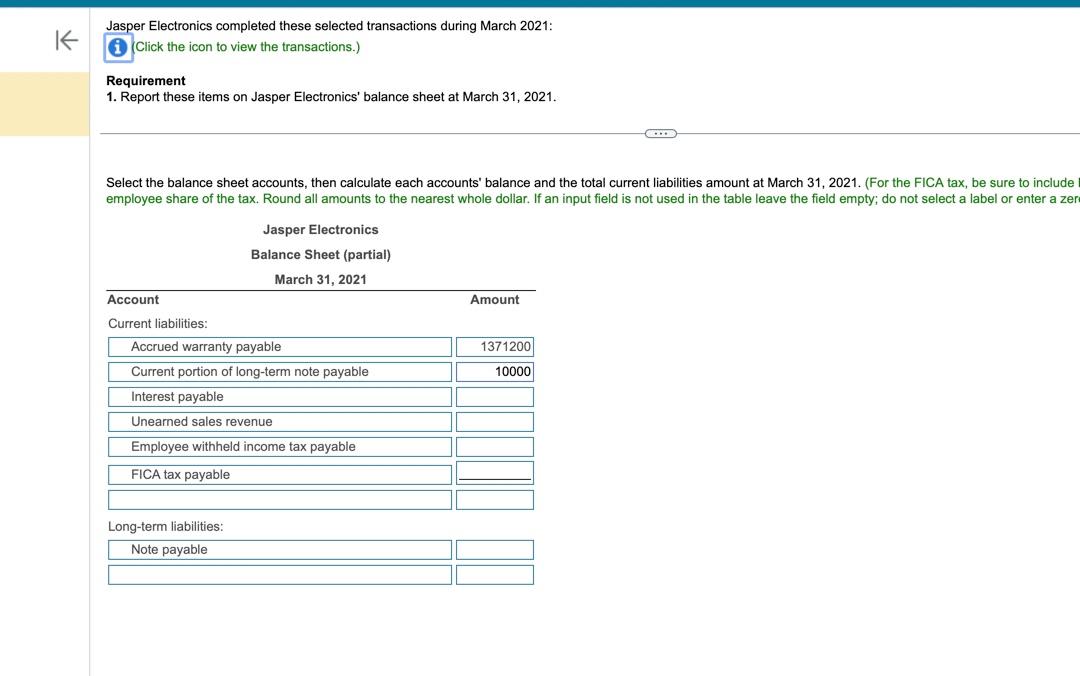Click the Employee withheld income tax payable amount field

[x=494, y=446]
